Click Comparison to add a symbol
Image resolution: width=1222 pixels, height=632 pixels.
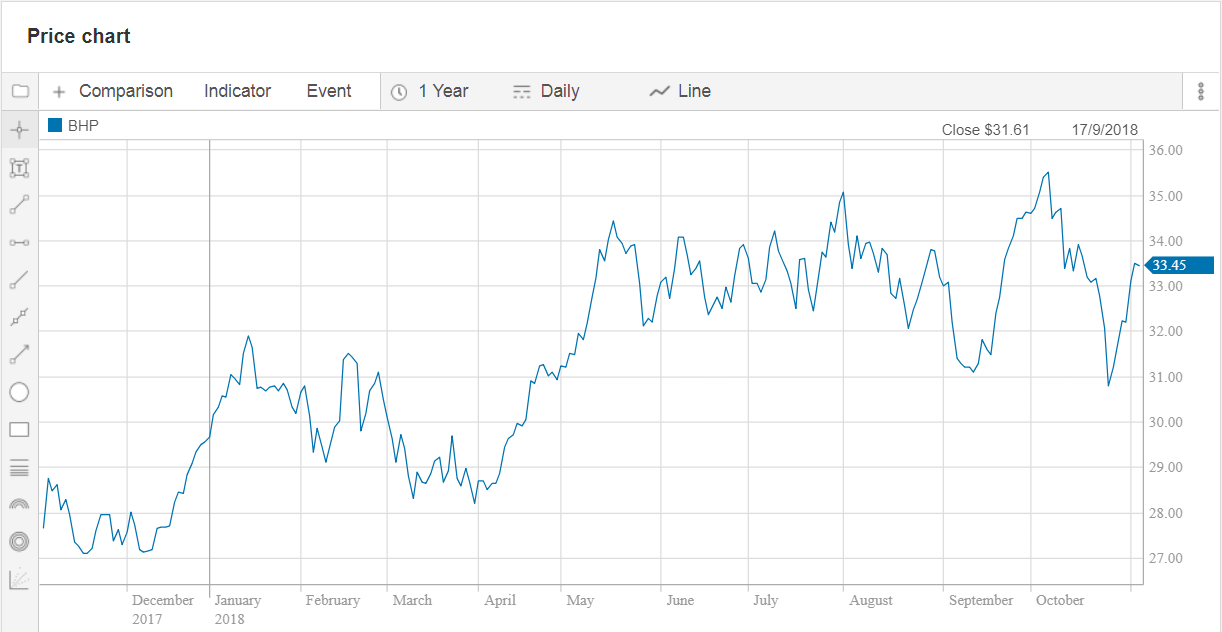pos(113,91)
